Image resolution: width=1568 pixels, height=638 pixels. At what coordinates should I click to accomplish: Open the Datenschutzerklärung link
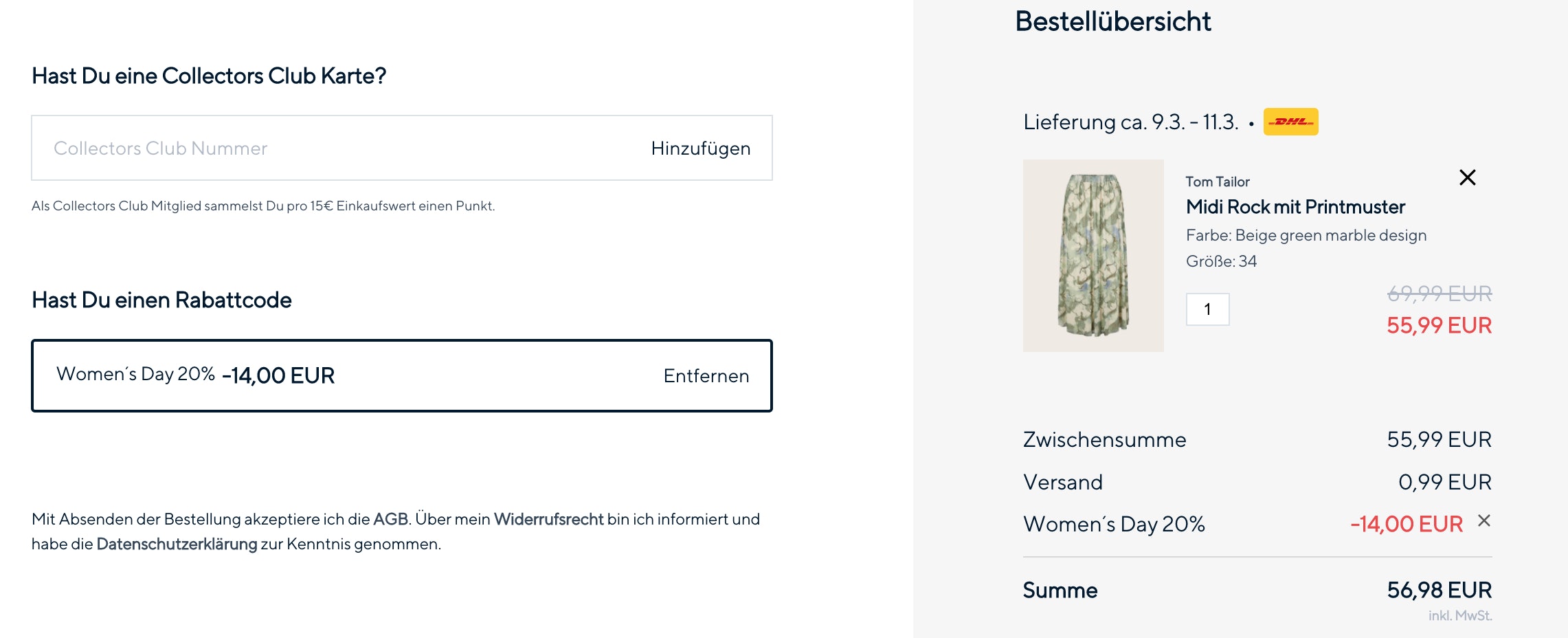click(x=177, y=544)
